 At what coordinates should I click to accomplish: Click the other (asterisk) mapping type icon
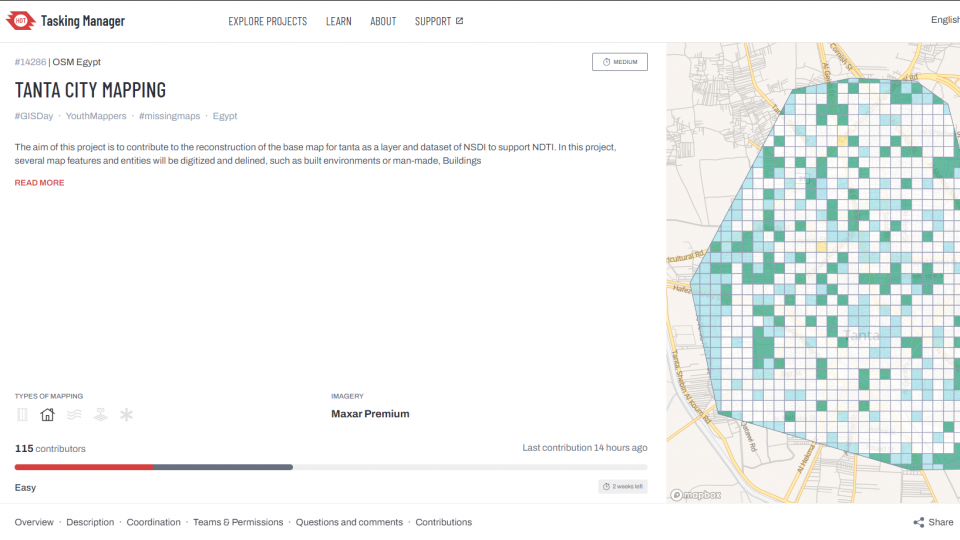tap(126, 415)
